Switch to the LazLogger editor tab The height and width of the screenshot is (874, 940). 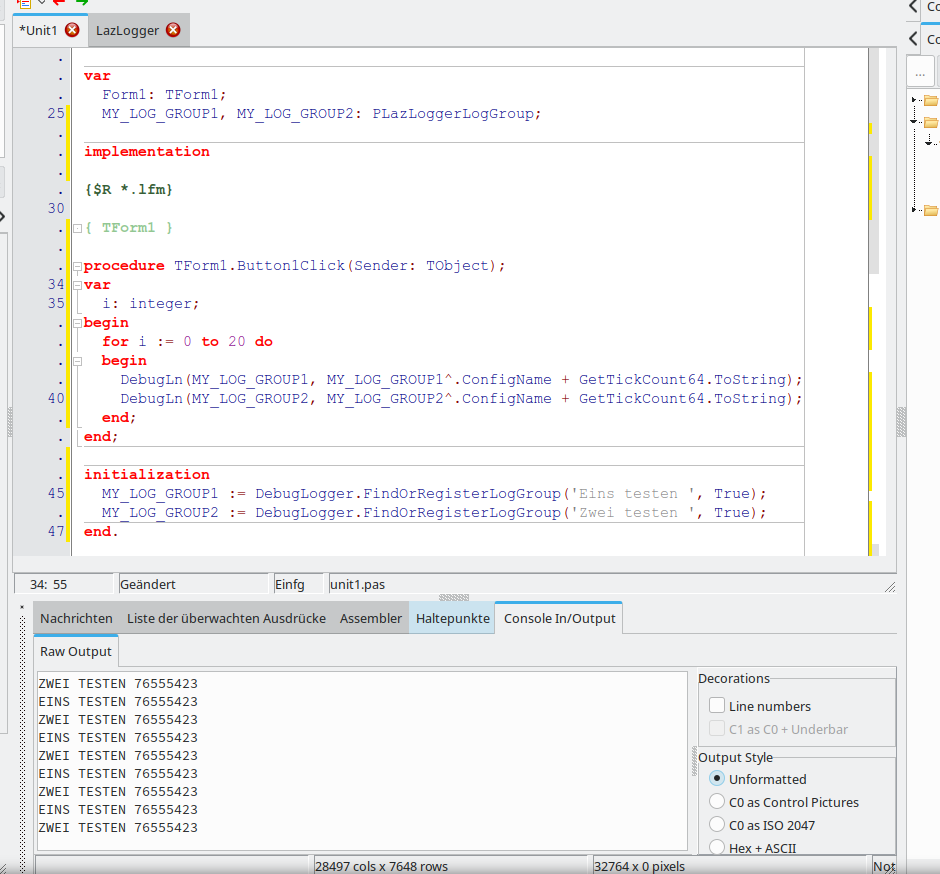click(x=127, y=30)
